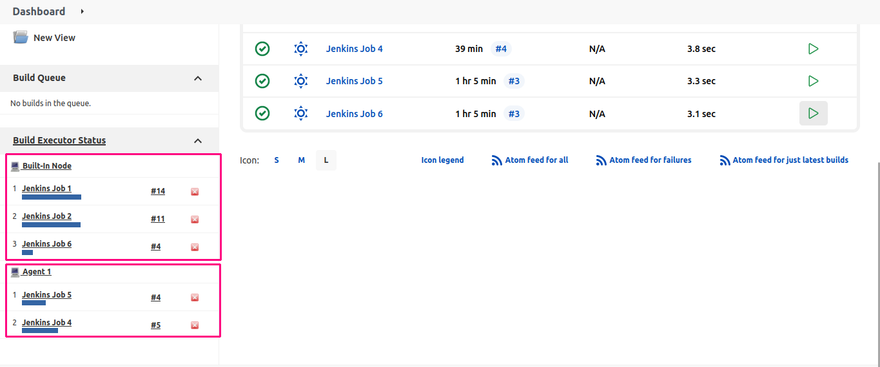Open Jenkins Job 1 in executor list
This screenshot has width=880, height=367.
point(47,189)
